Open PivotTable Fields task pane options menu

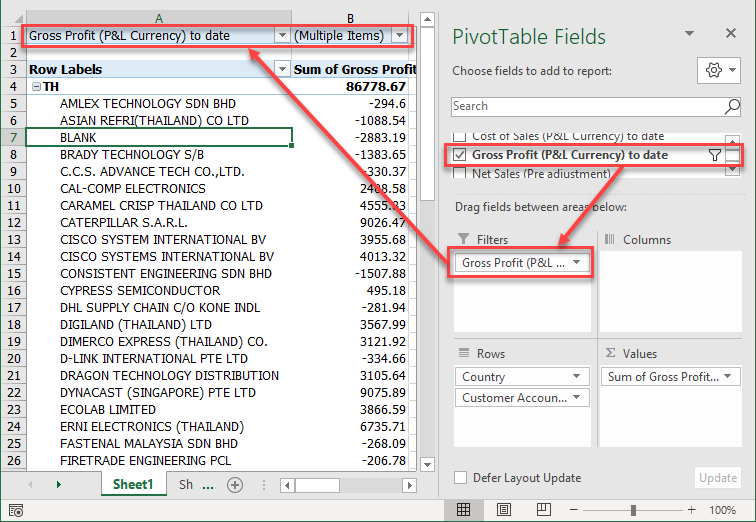(x=689, y=36)
